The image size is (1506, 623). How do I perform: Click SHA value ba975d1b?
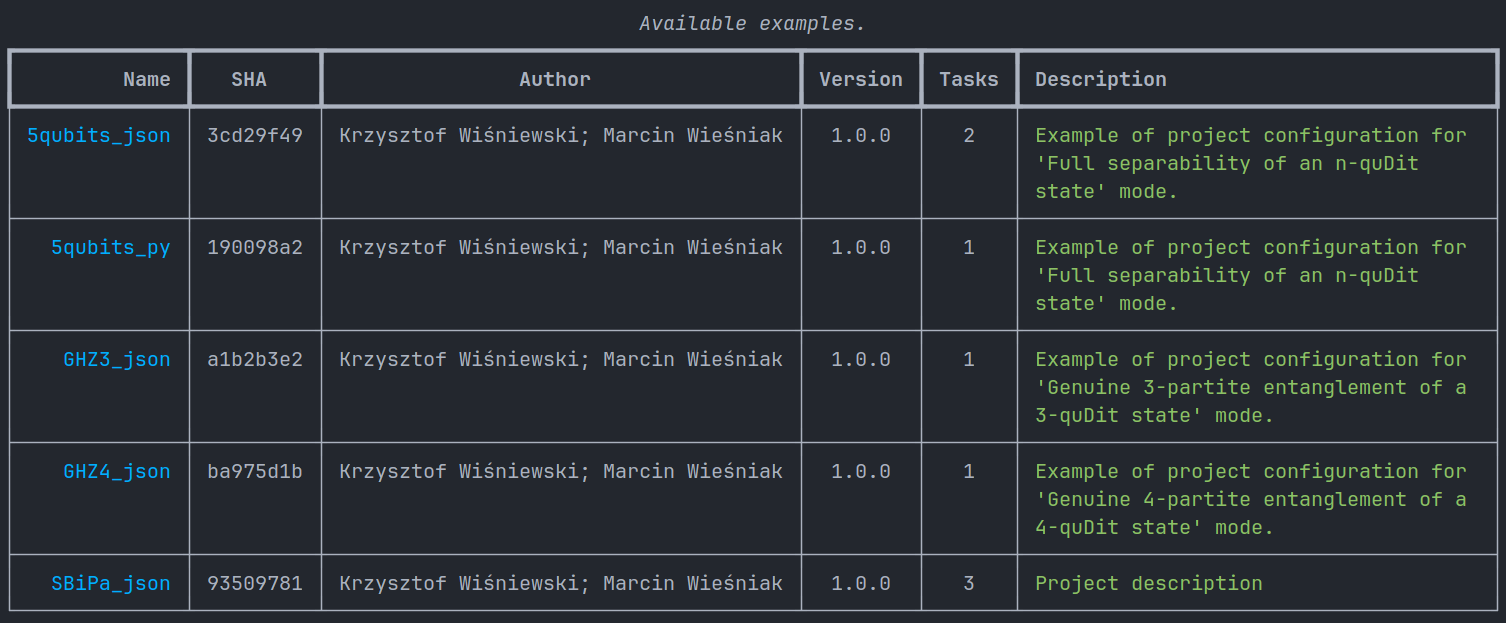pyautogui.click(x=255, y=472)
